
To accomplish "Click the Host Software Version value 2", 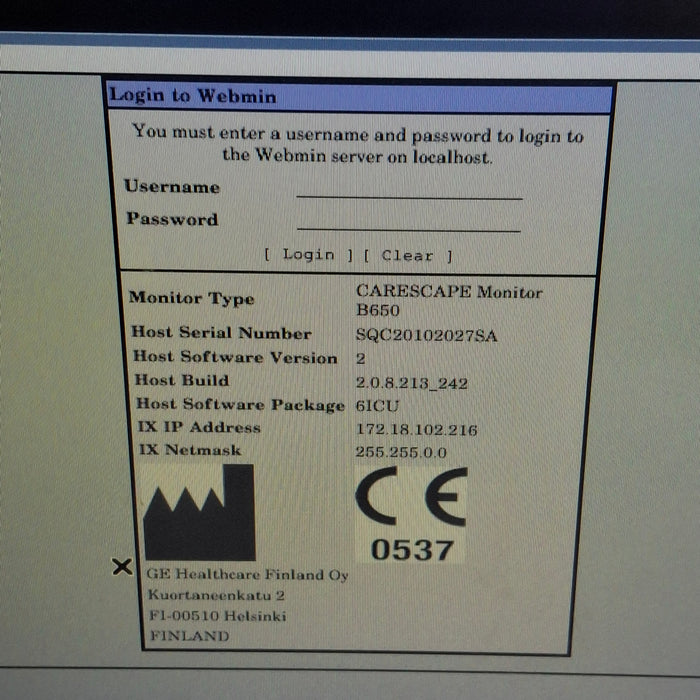I will point(361,358).
